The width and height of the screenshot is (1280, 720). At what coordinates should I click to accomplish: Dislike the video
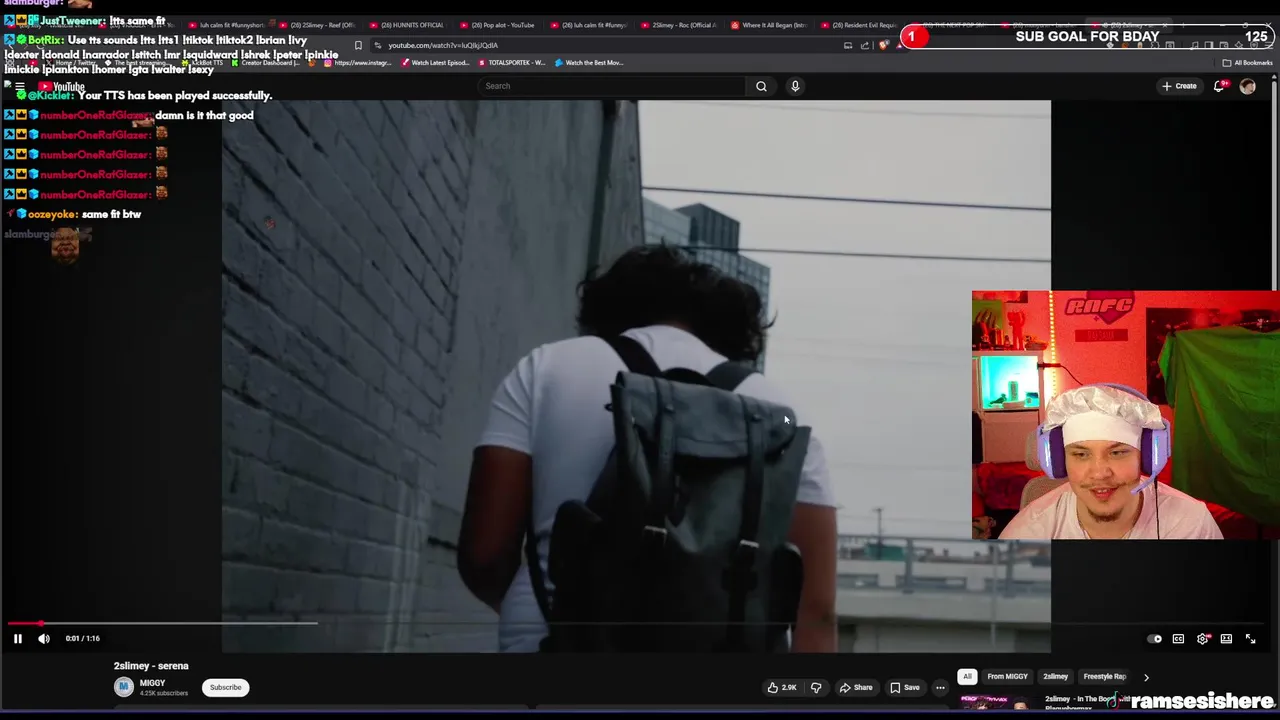[x=816, y=687]
